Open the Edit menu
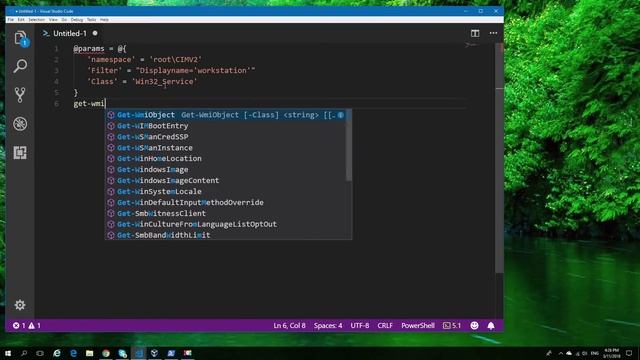This screenshot has width=640, height=360. [21, 20]
